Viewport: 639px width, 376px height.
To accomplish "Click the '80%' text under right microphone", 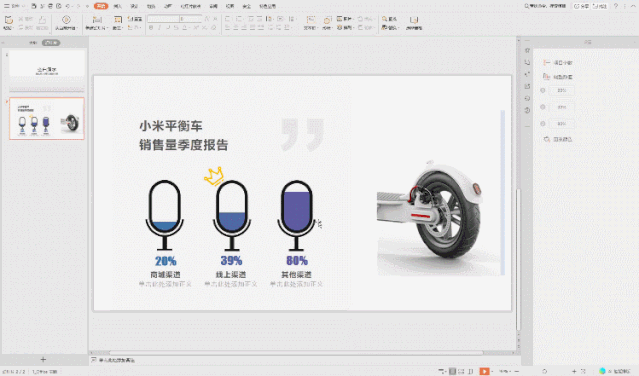I will click(297, 260).
